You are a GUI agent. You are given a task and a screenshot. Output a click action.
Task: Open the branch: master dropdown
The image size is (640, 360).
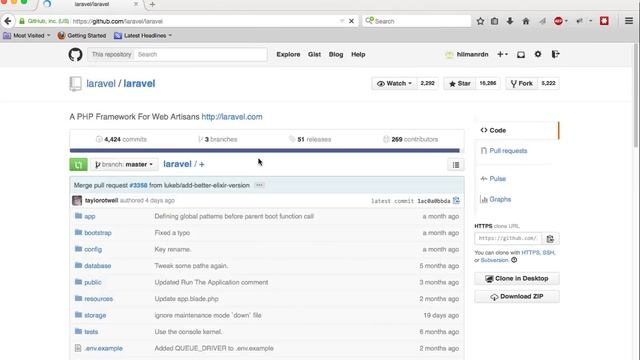124,164
